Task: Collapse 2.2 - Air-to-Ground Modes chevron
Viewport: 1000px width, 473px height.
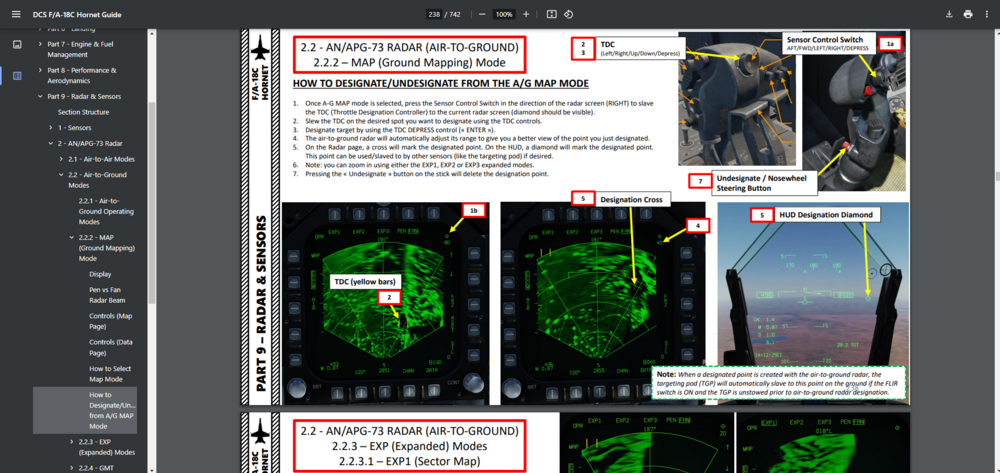Action: 61,175
